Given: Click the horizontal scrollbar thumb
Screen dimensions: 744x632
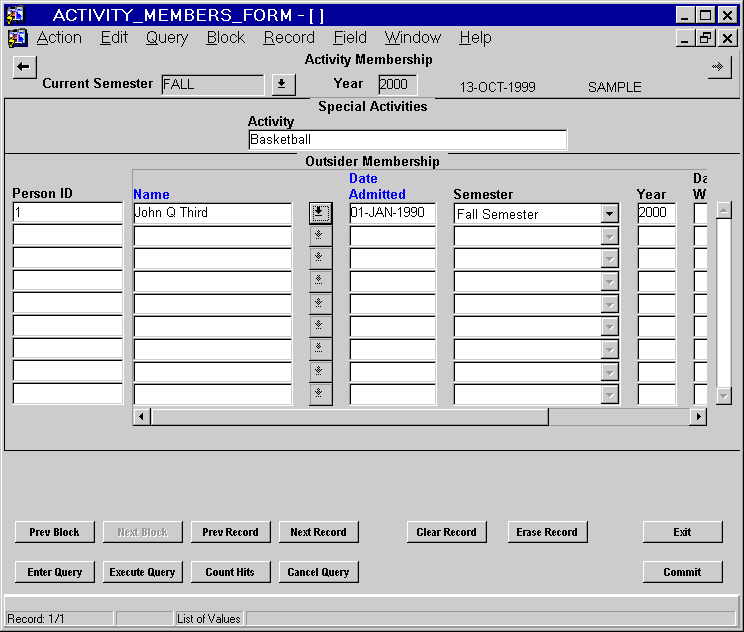Looking at the screenshot, I should pos(350,417).
